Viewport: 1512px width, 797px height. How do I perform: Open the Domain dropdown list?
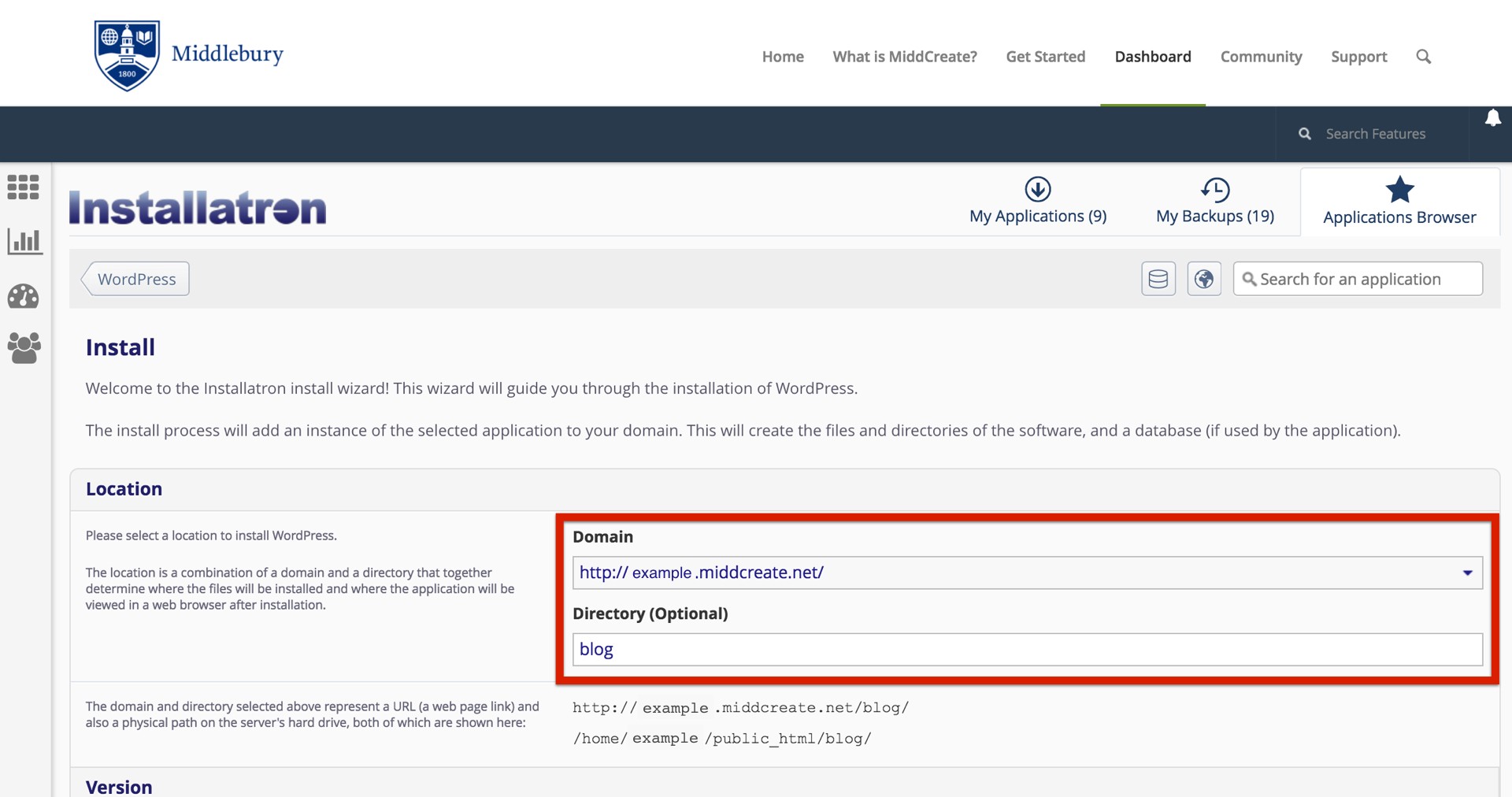(1027, 573)
